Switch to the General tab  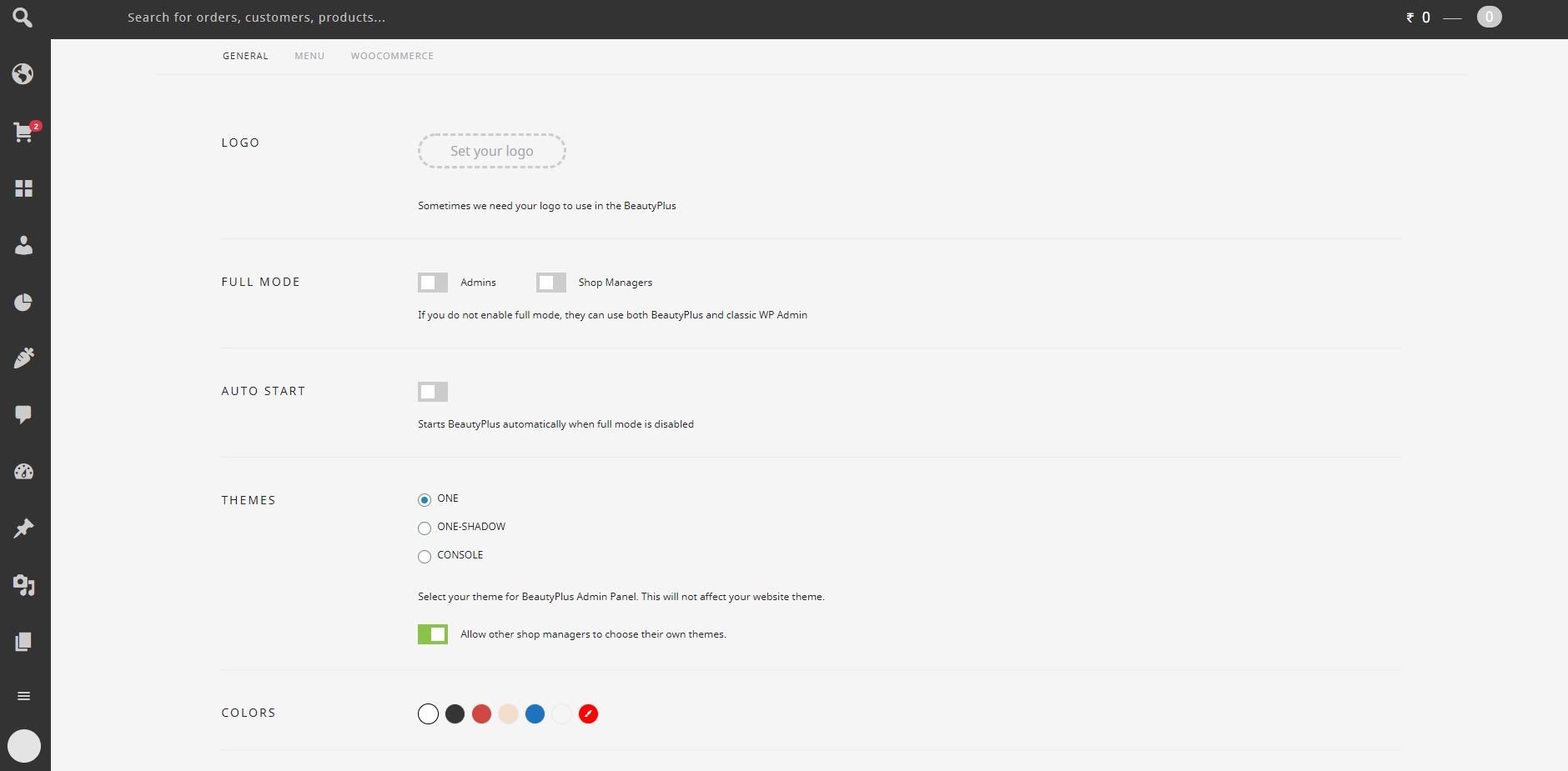click(x=245, y=56)
